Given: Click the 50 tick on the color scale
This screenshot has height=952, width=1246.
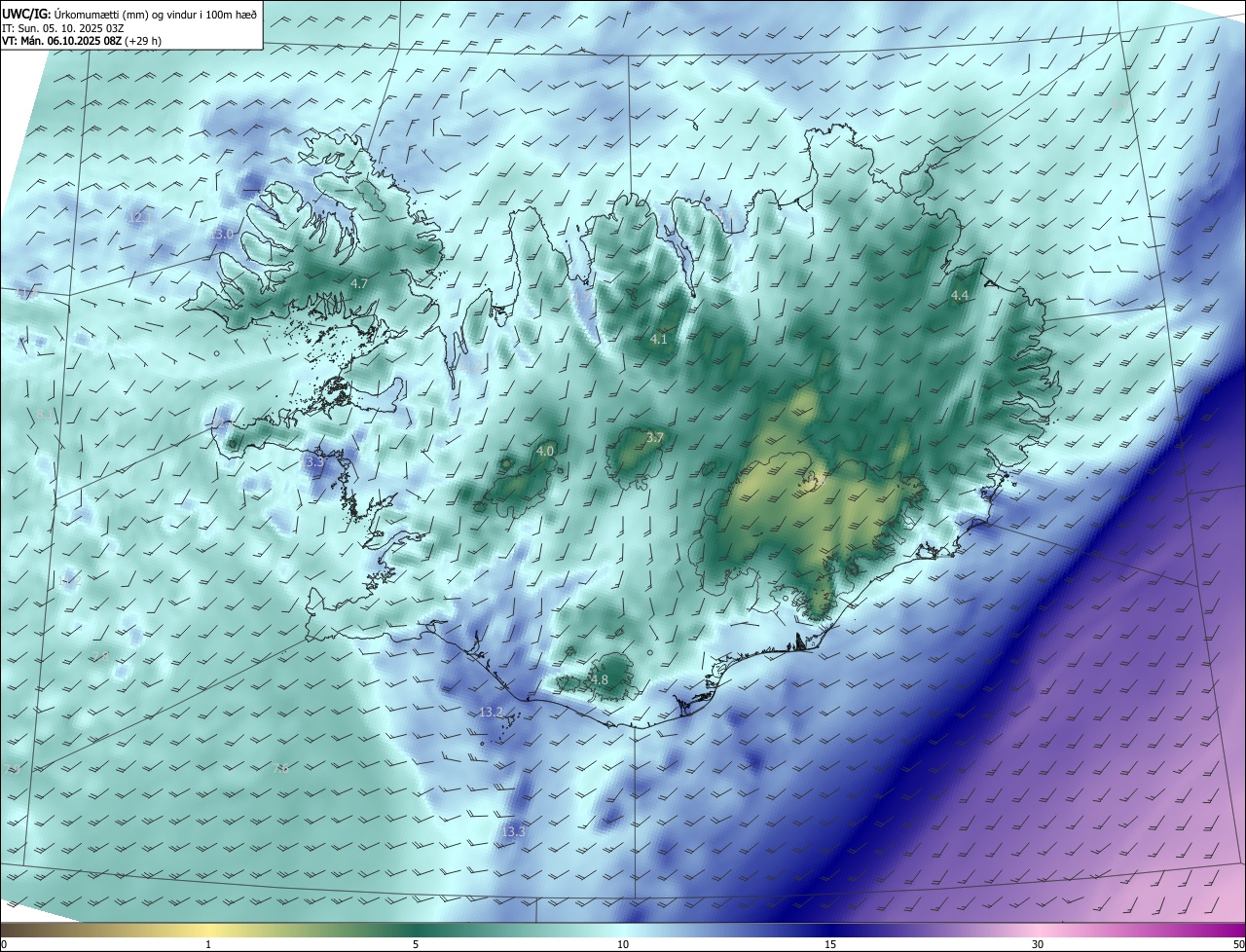Looking at the screenshot, I should tap(1238, 945).
